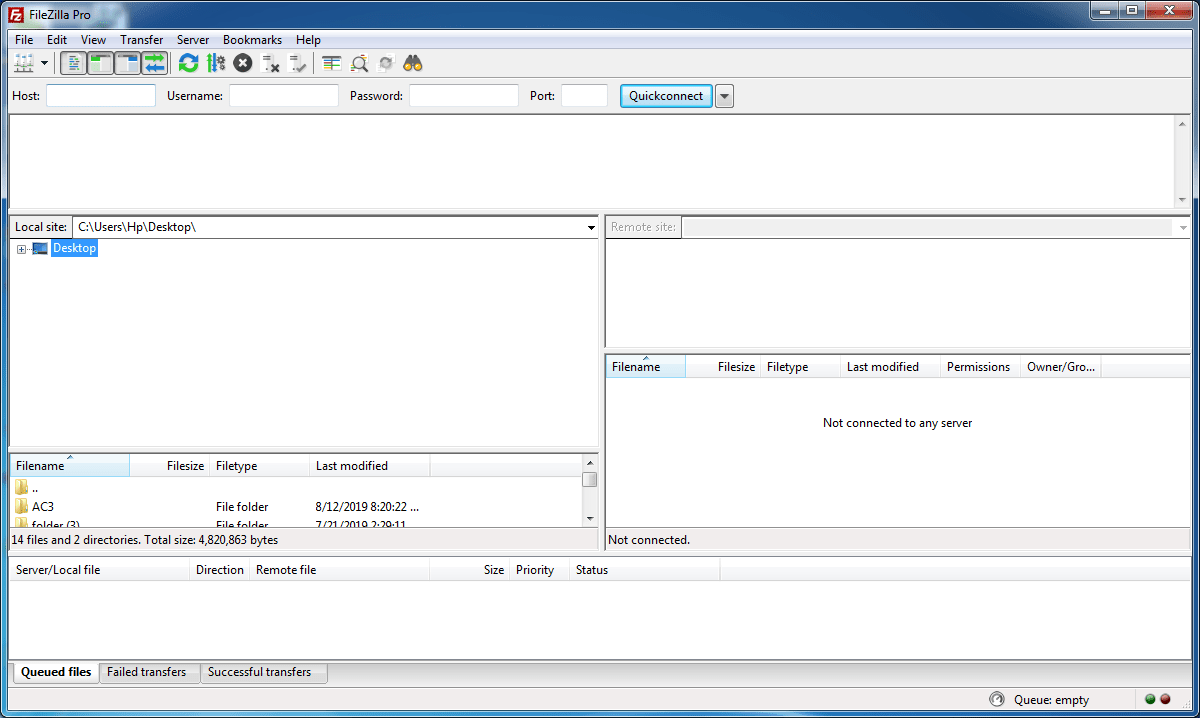The height and width of the screenshot is (718, 1200).
Task: Sort local files by Last modified
Action: pyautogui.click(x=370, y=466)
